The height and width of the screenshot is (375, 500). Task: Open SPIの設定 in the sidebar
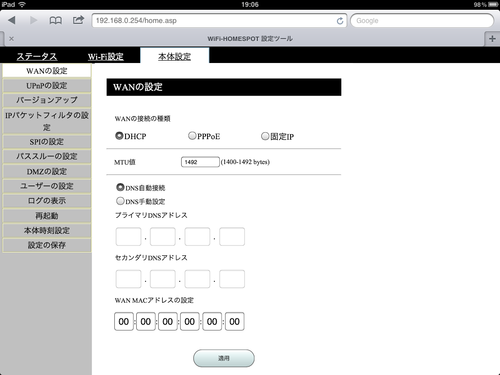click(x=47, y=142)
